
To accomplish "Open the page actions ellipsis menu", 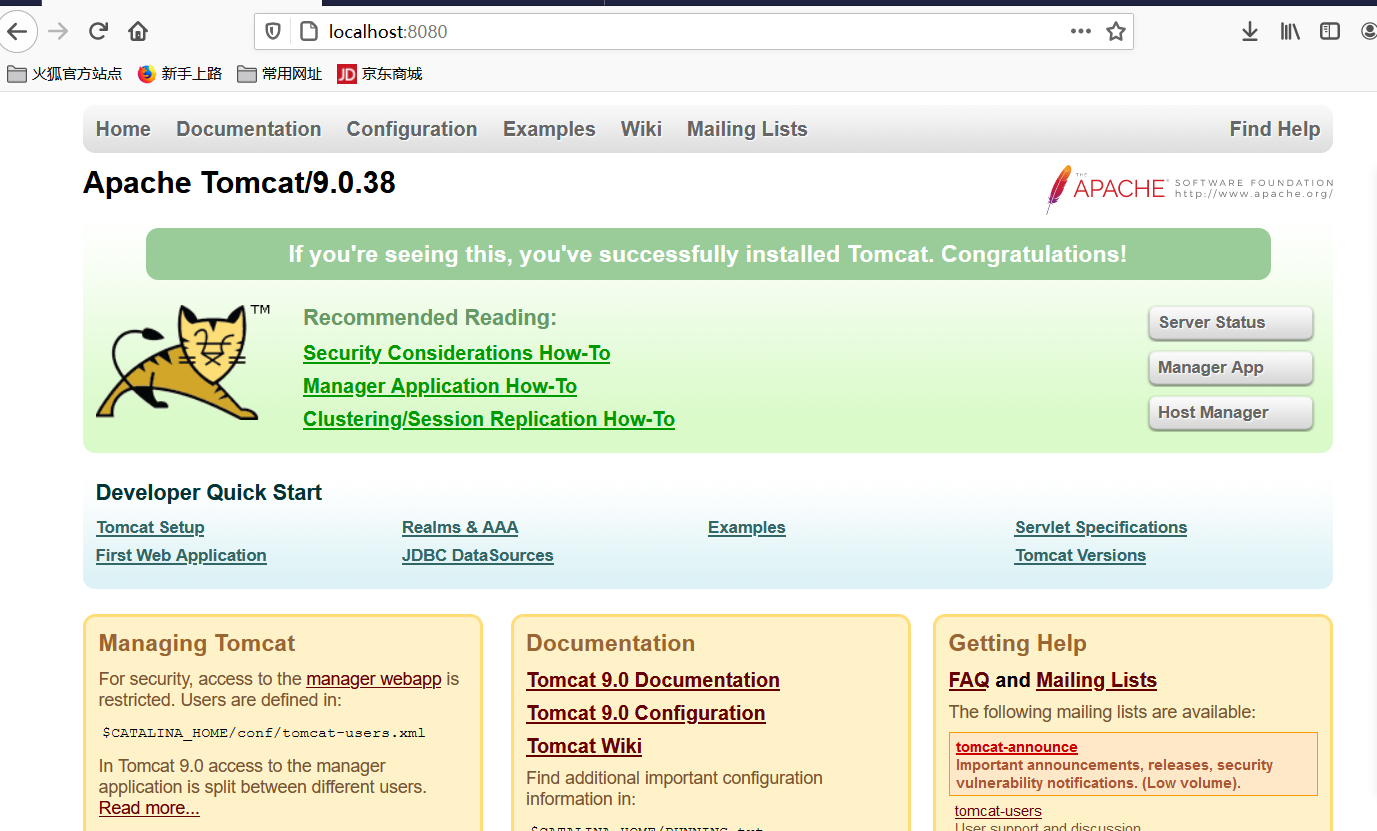I will (1080, 31).
